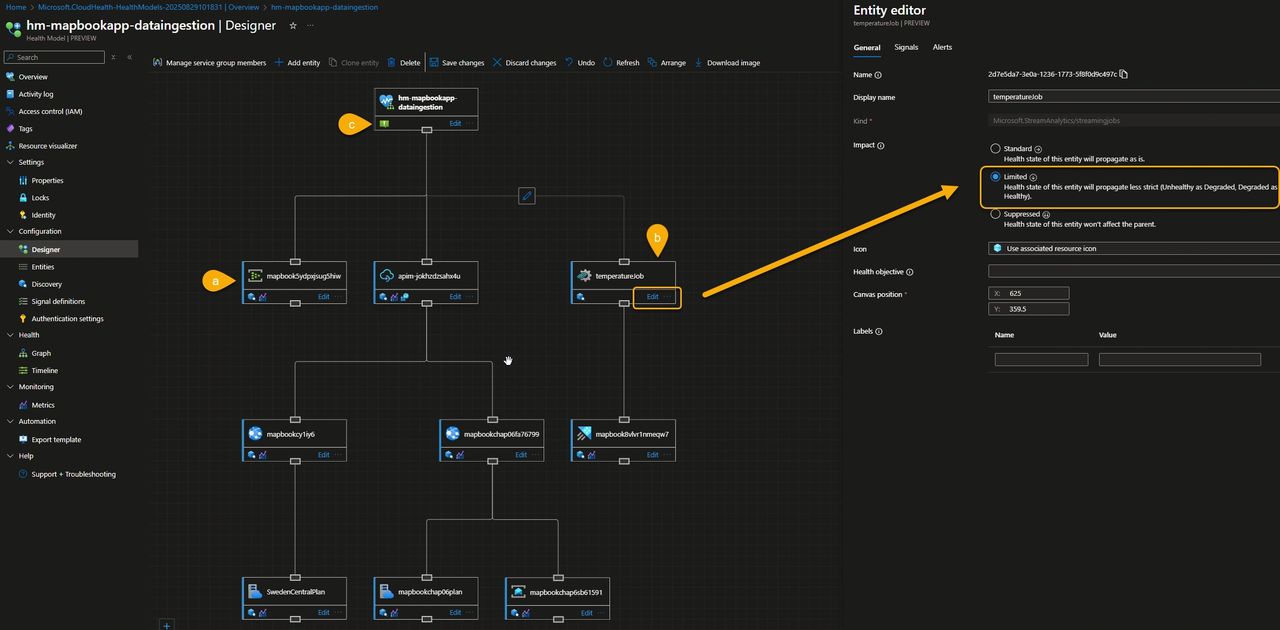The height and width of the screenshot is (630, 1280).
Task: Switch to the Signals tab in Entity editor
Action: coord(905,47)
